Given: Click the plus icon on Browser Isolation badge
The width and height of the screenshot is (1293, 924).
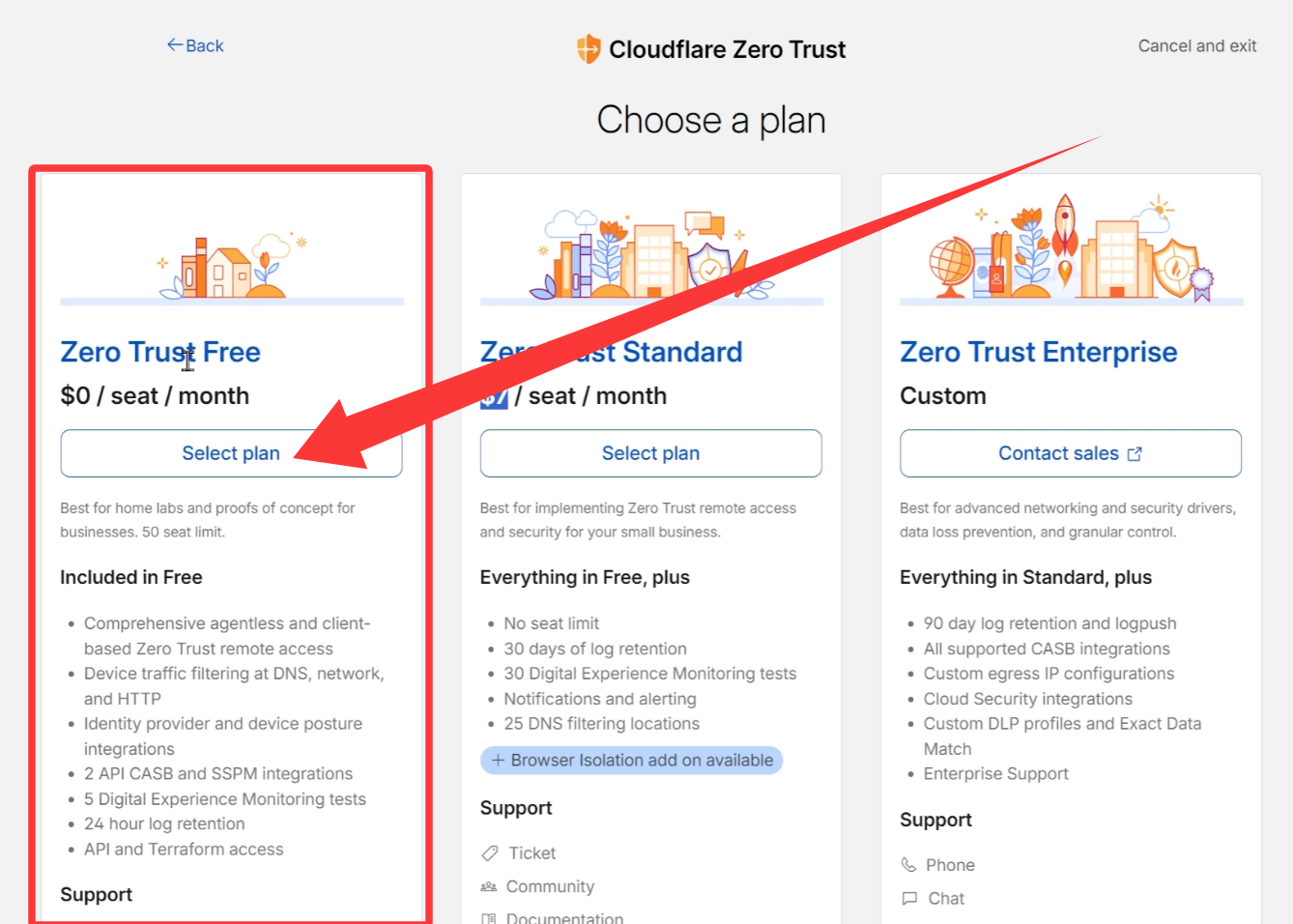Looking at the screenshot, I should pyautogui.click(x=498, y=761).
